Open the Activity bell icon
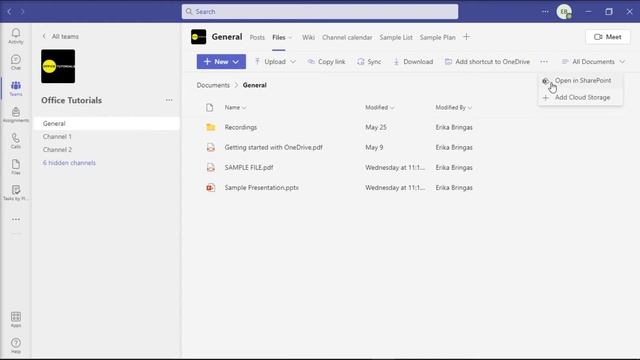Image resolution: width=640 pixels, height=360 pixels. 16,33
